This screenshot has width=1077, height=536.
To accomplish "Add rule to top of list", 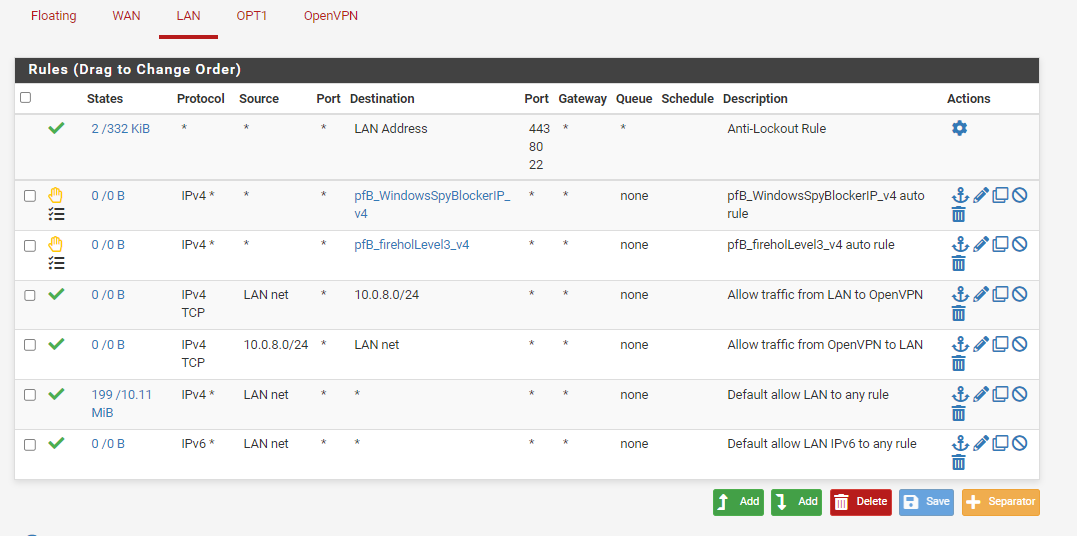I will (x=738, y=502).
